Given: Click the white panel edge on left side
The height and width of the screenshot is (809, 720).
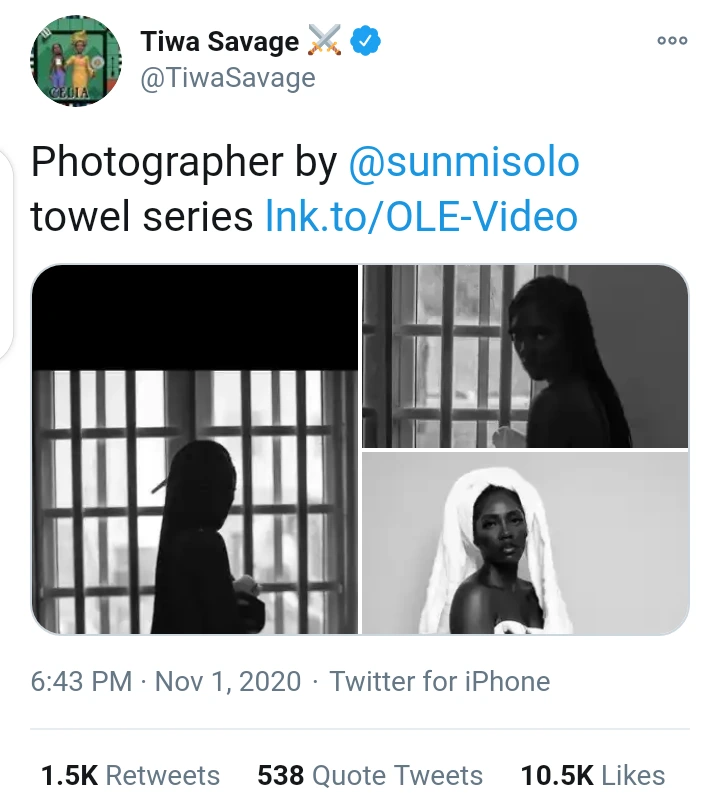Looking at the screenshot, I should (5, 260).
